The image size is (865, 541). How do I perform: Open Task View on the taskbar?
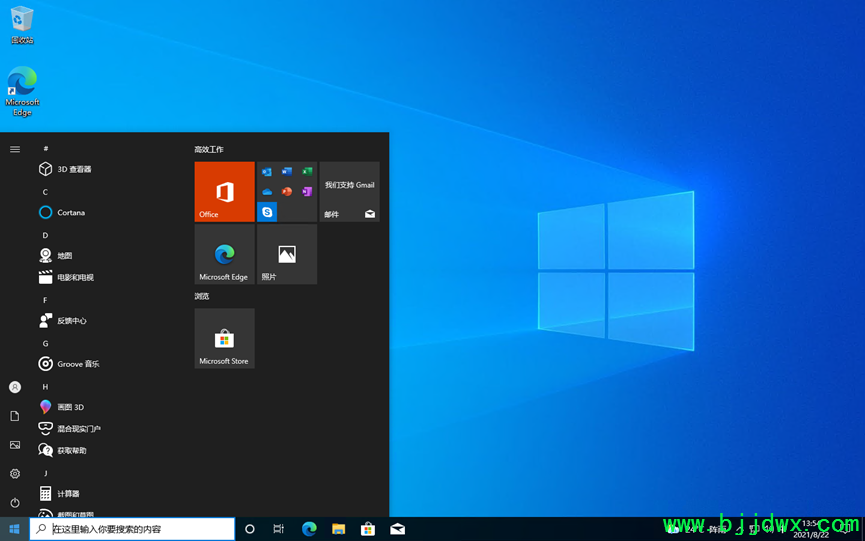point(279,529)
